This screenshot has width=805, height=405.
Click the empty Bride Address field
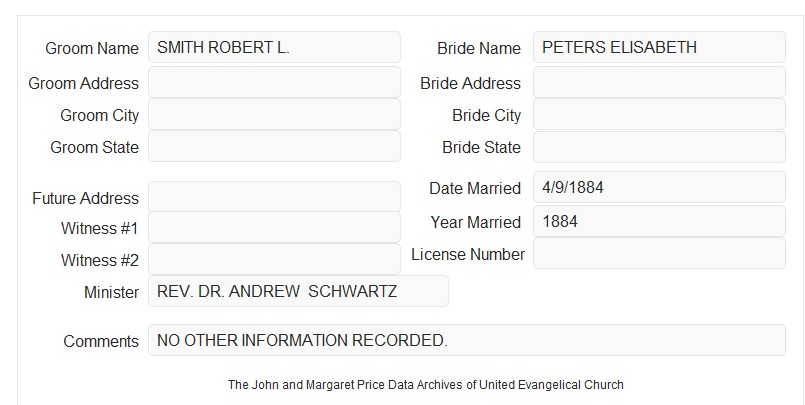point(659,82)
